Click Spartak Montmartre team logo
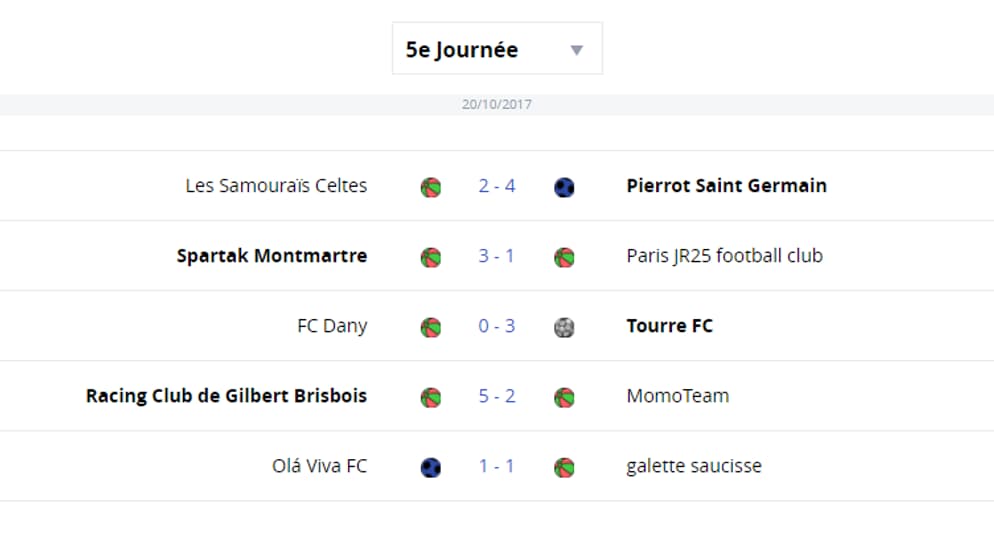 click(430, 257)
